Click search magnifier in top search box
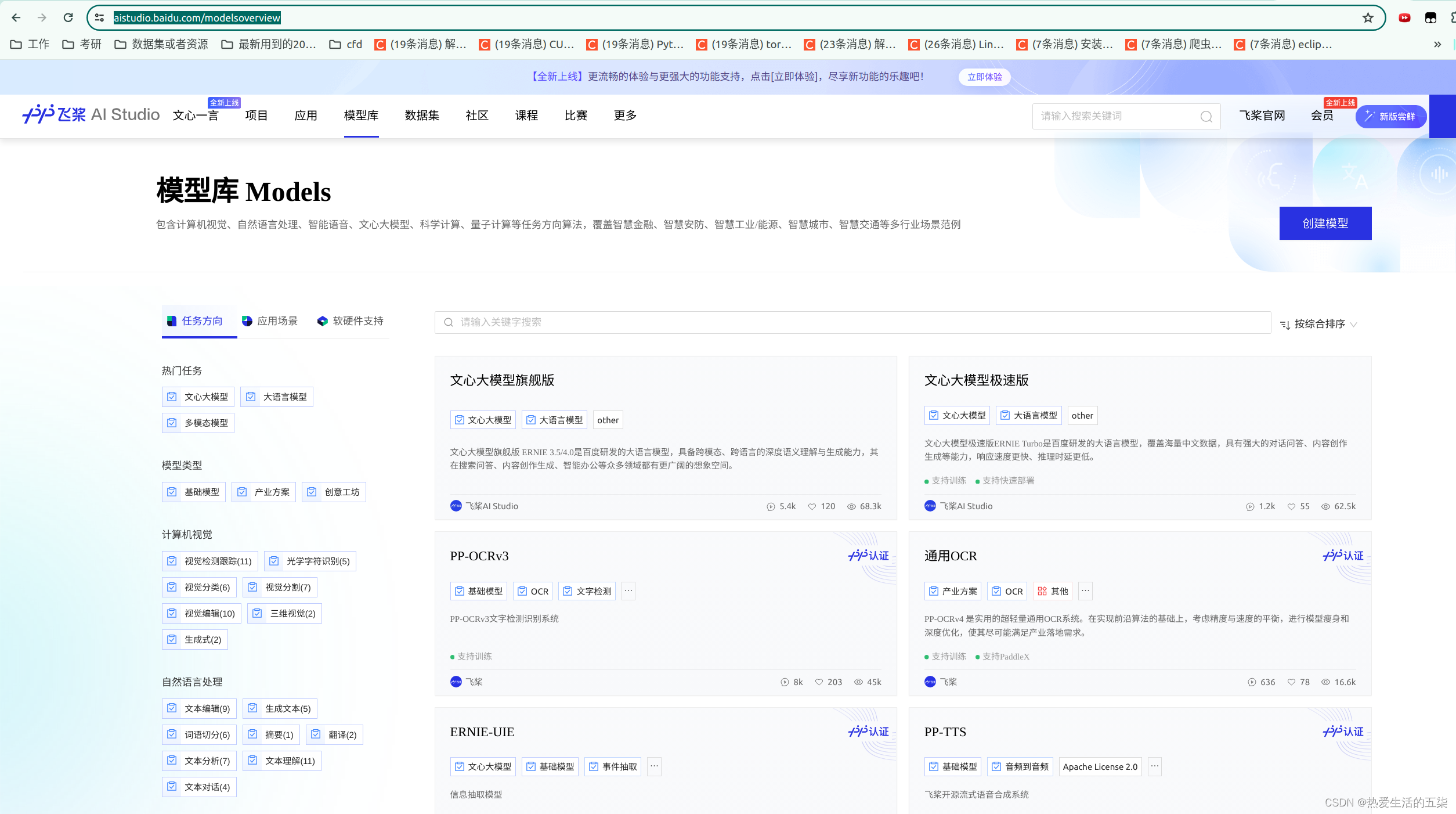The image size is (1456, 814). click(x=1206, y=116)
